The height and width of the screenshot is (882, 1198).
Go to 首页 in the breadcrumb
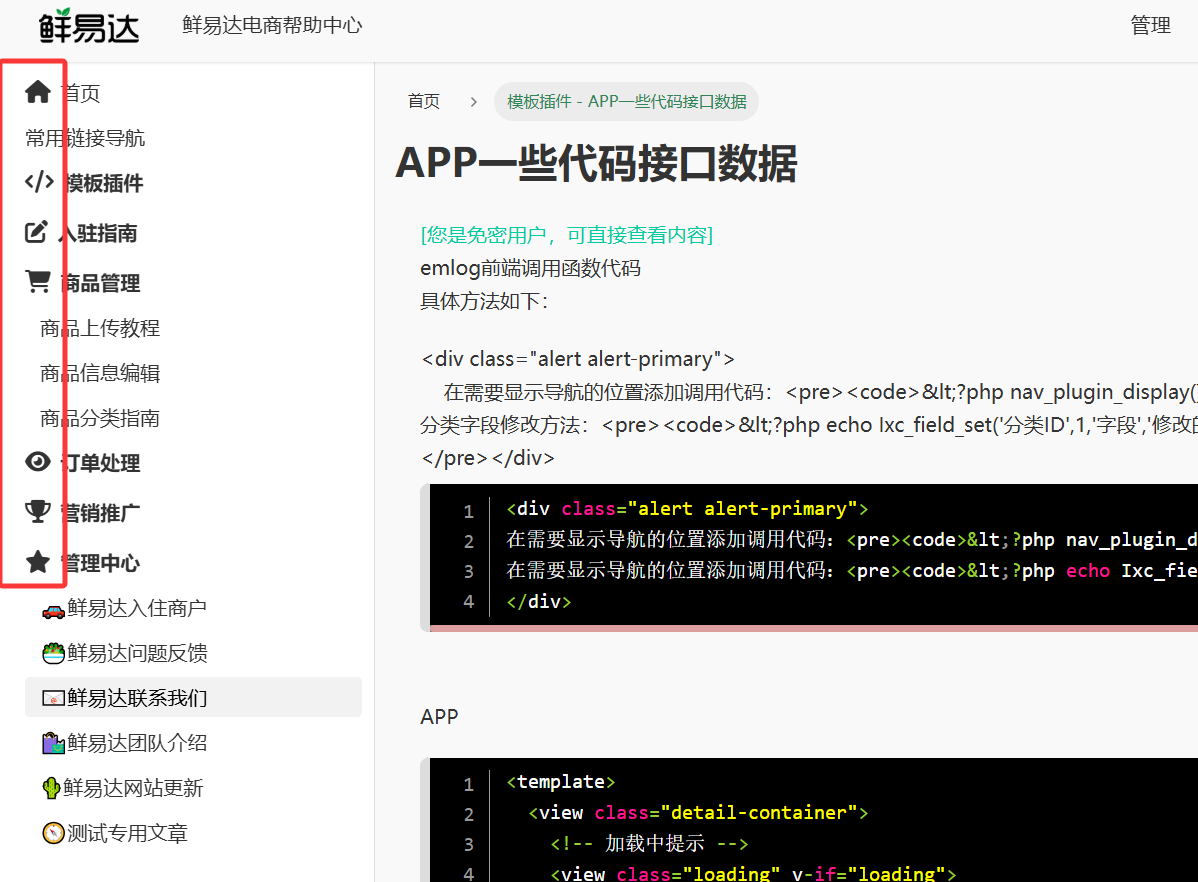(423, 101)
